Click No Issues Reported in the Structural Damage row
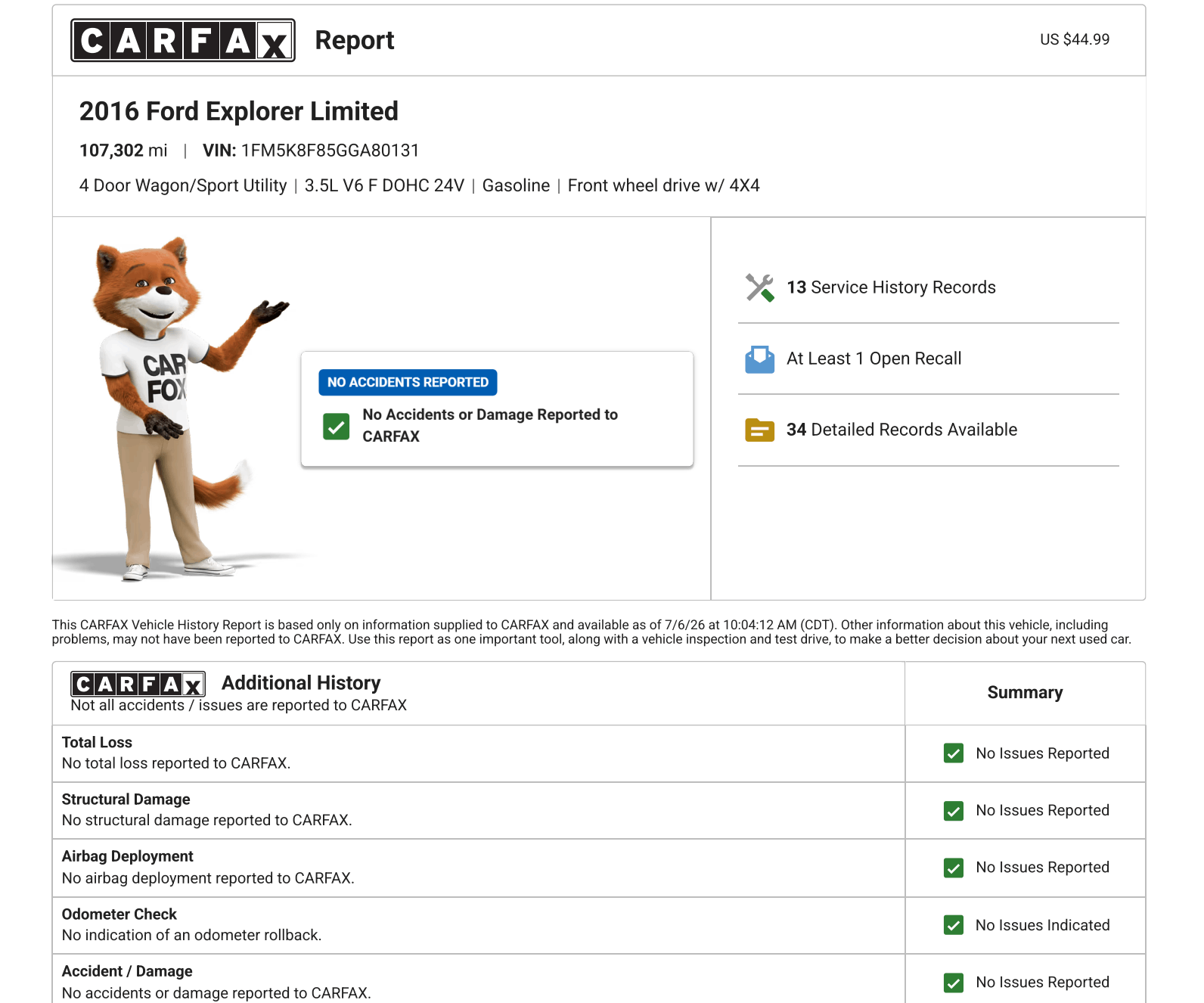 tap(1042, 810)
